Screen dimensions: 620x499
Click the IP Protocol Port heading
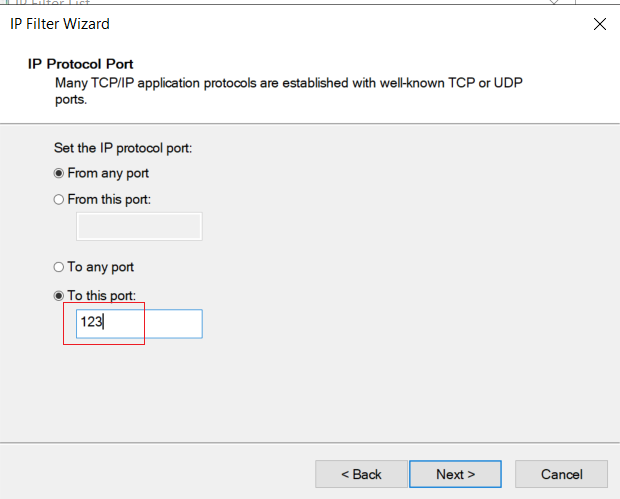pos(80,64)
